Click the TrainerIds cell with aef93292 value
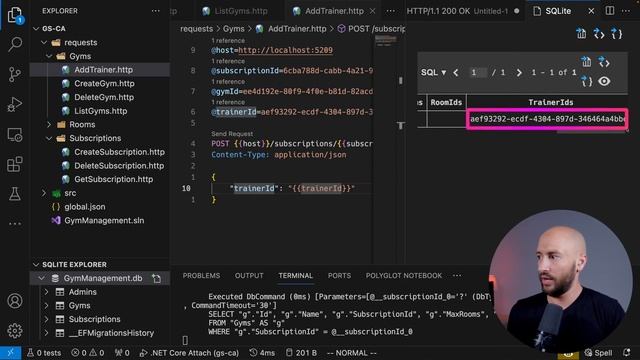The width and height of the screenshot is (640, 360). [x=547, y=119]
